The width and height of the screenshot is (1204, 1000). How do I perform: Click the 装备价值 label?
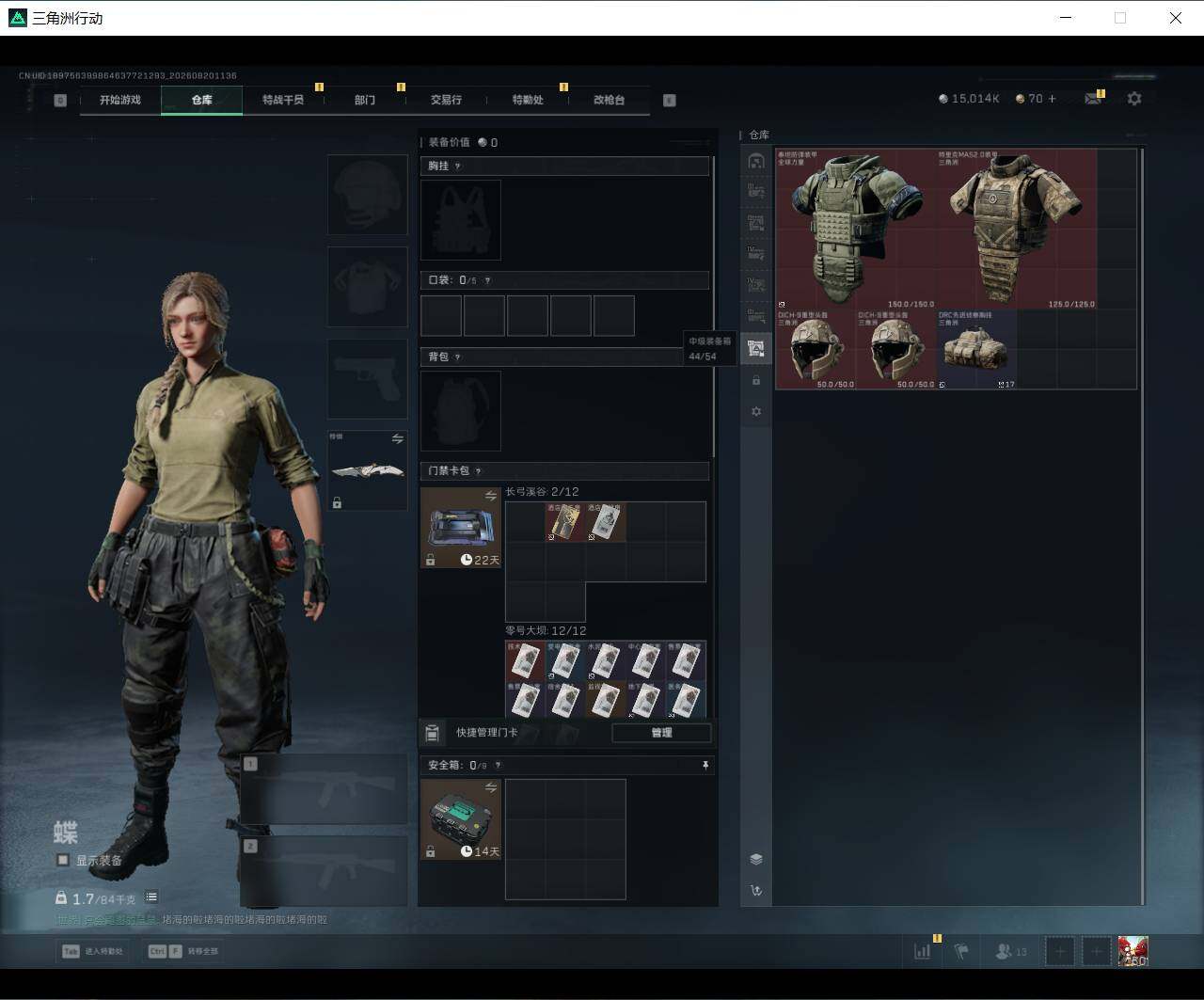click(x=449, y=142)
